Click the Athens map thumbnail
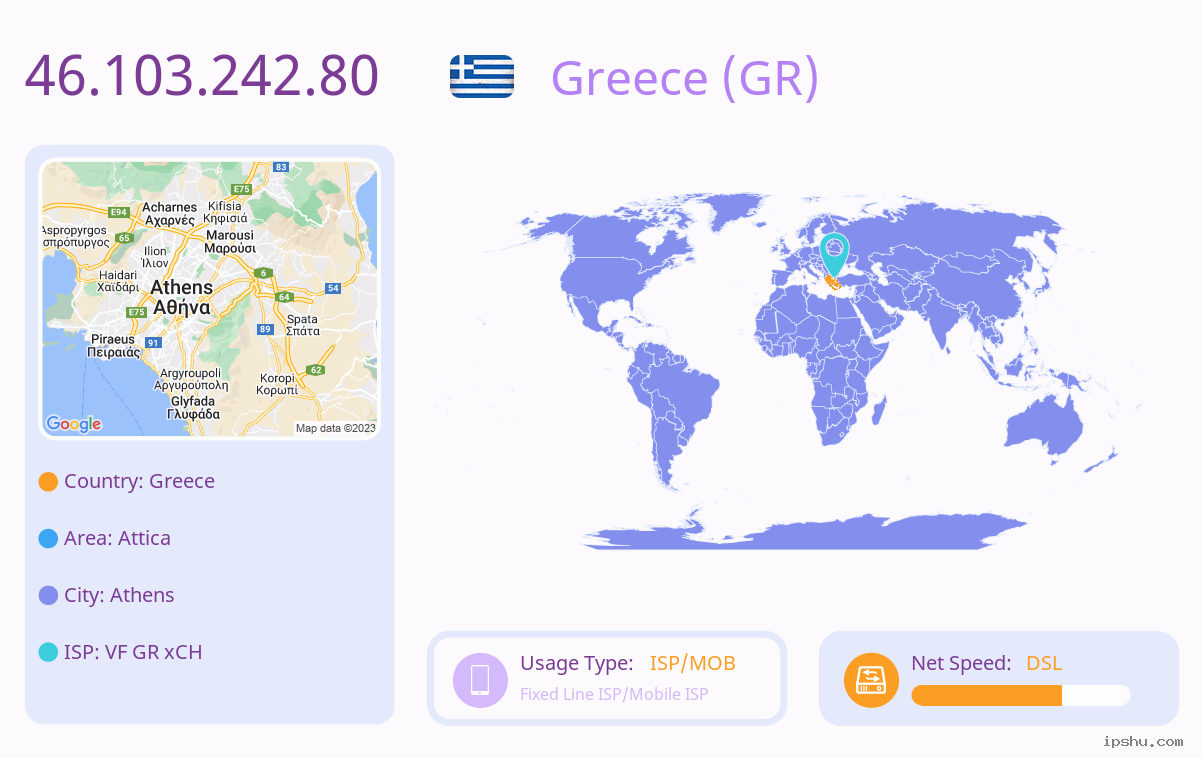The width and height of the screenshot is (1203, 758). (x=210, y=299)
